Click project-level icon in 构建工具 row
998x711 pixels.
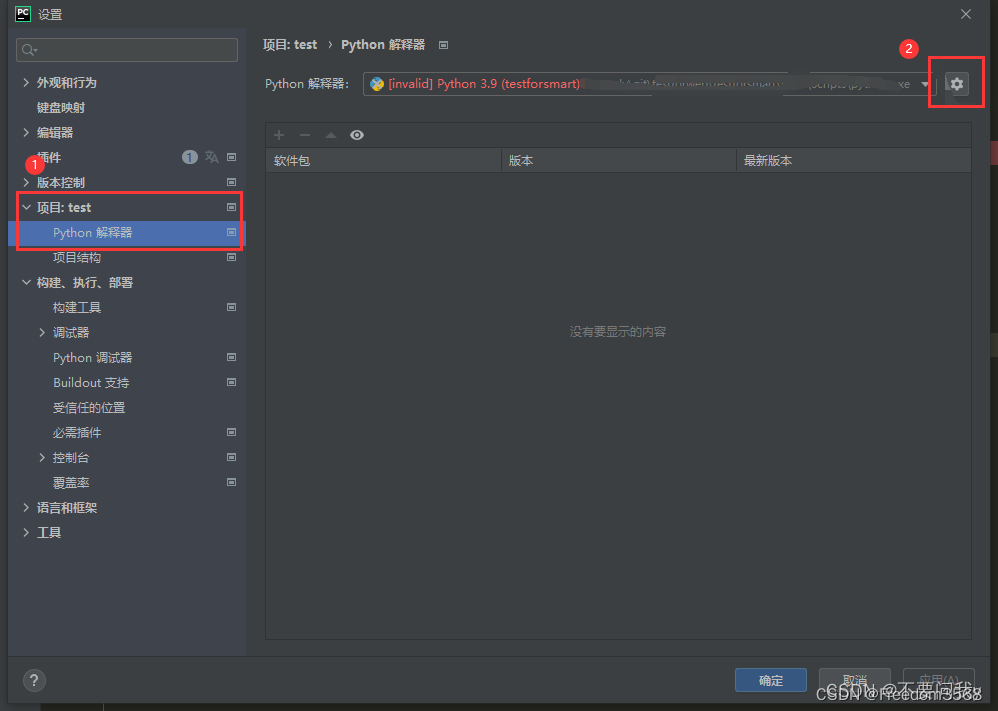232,307
